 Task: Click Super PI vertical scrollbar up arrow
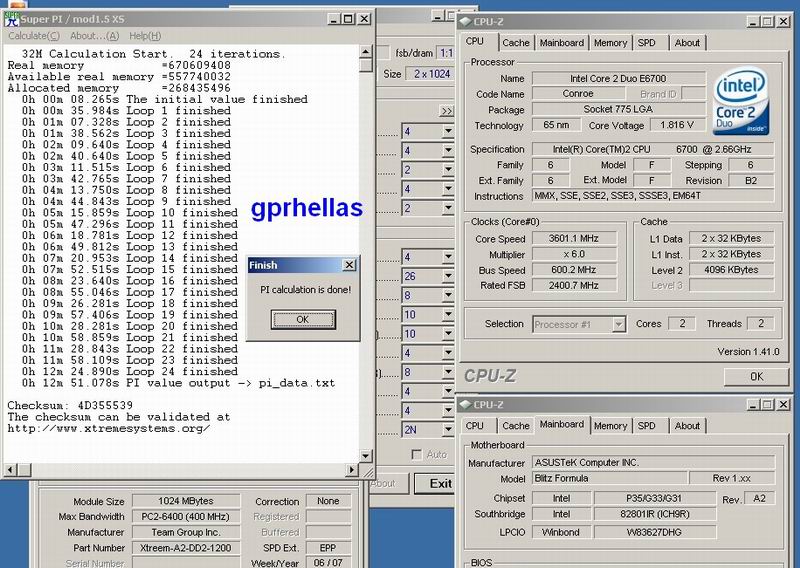366,52
